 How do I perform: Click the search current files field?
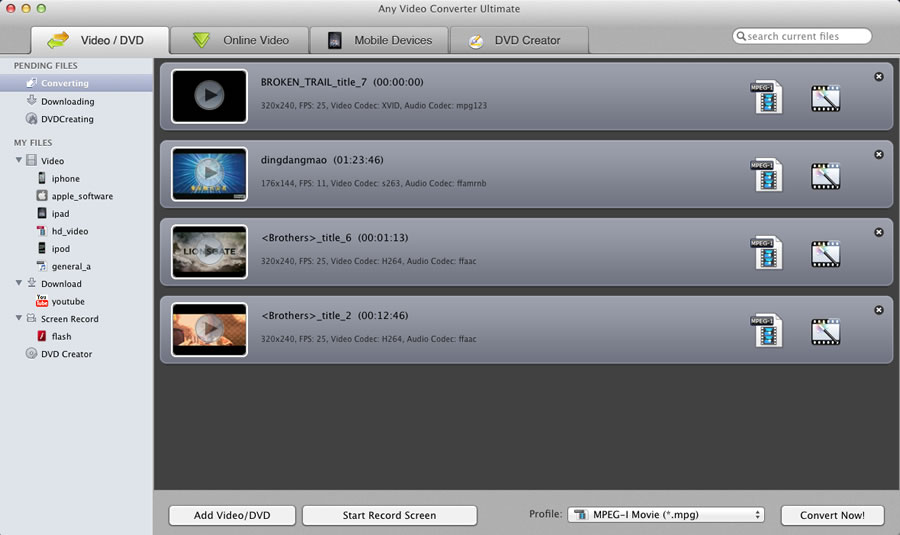802,36
